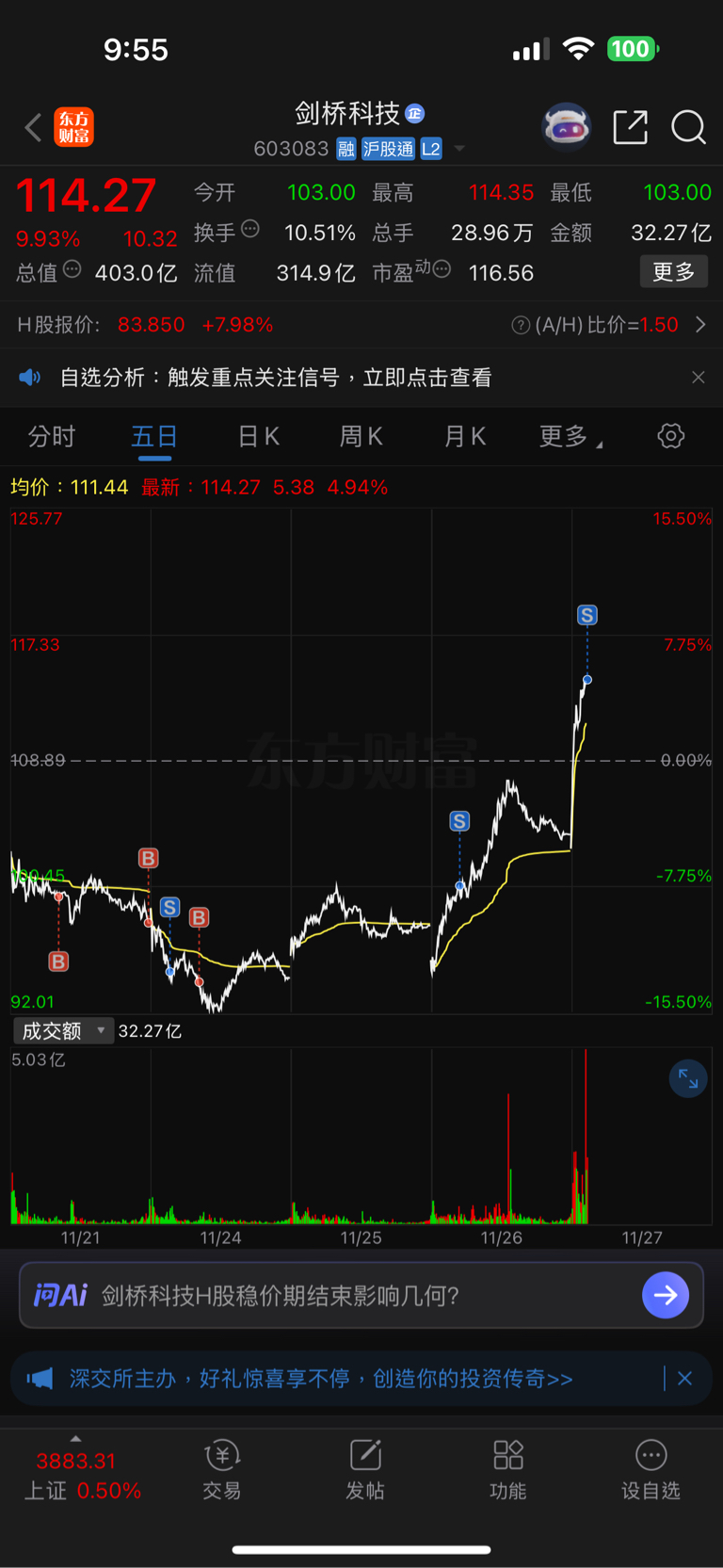723x1568 pixels.
Task: Tap the 东方财富 orange logo
Action: [x=74, y=127]
